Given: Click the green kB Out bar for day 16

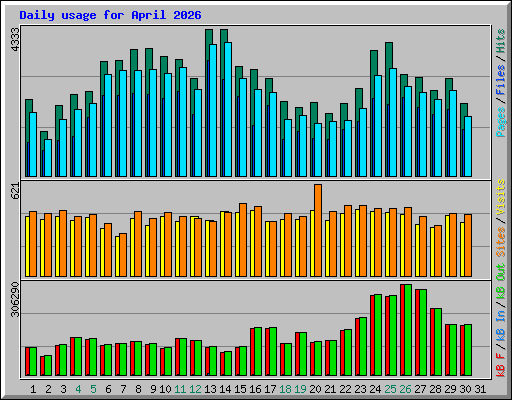Looking at the screenshot, I should tap(258, 352).
